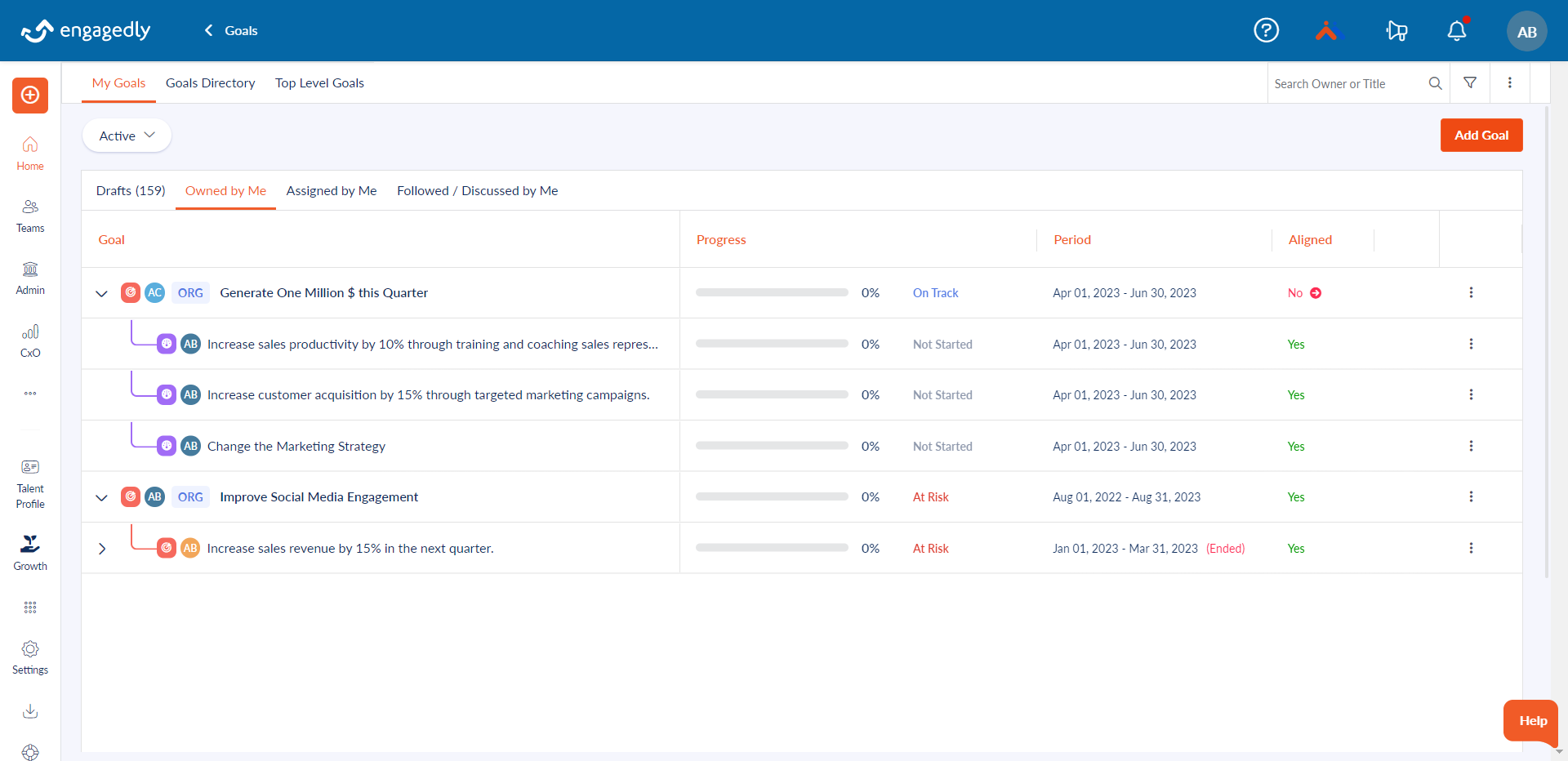Select the Owned by Me tab

tap(225, 190)
